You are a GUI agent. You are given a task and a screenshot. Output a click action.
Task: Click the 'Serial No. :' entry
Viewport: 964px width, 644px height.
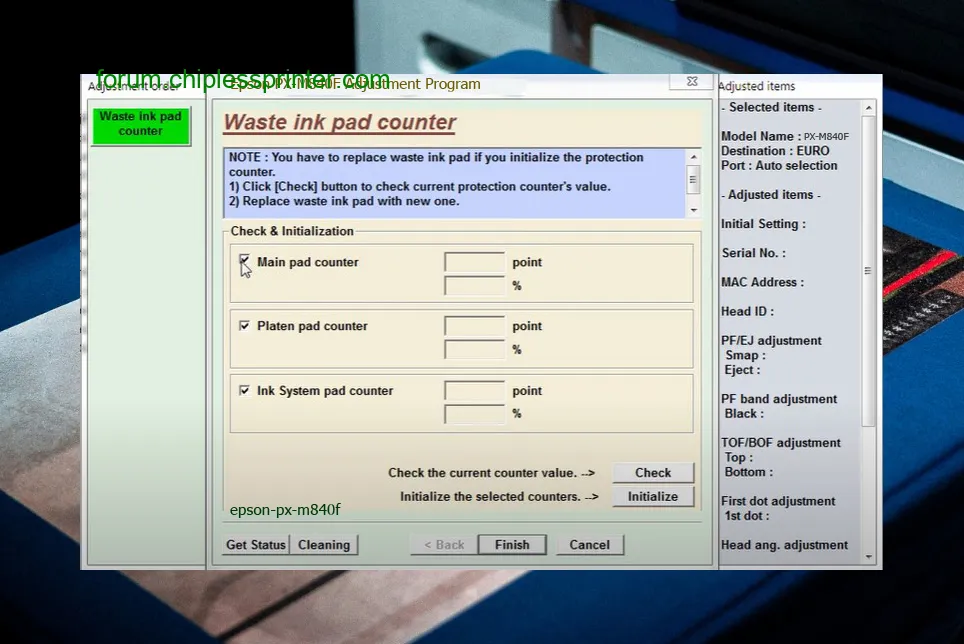tap(753, 253)
